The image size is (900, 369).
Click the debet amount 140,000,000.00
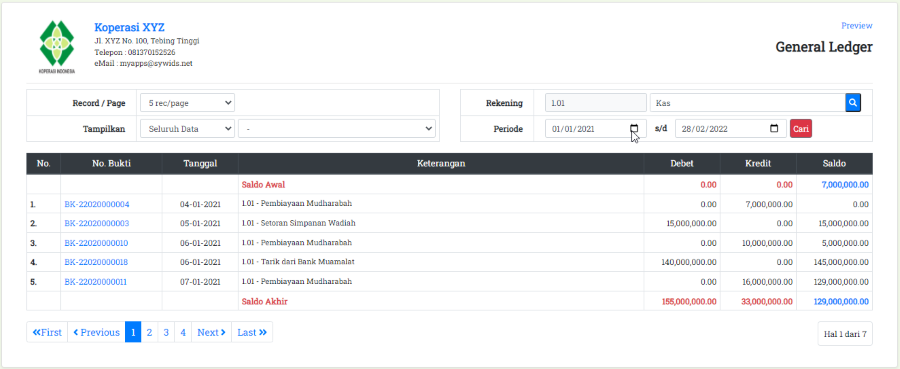(x=689, y=262)
